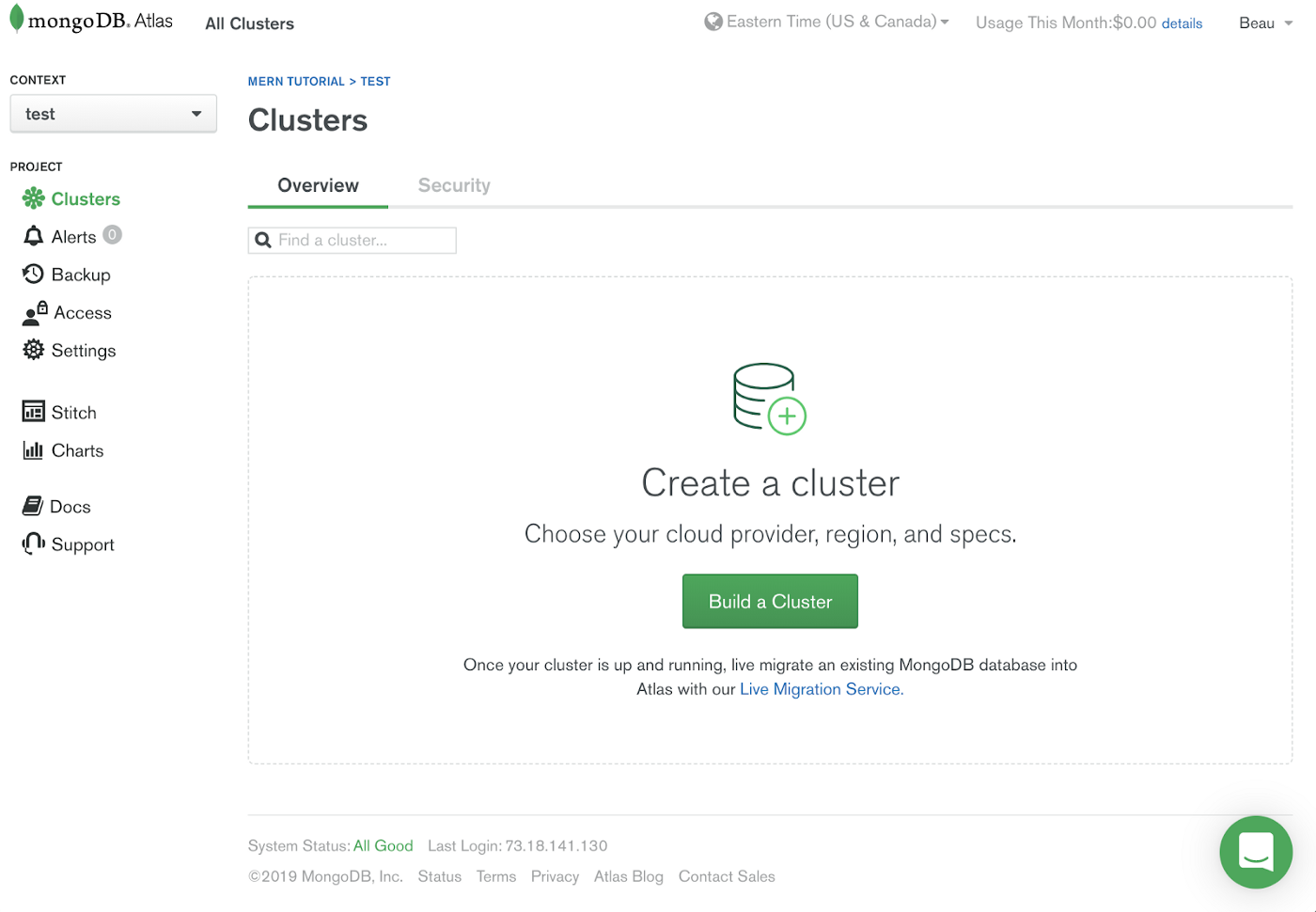Click the Alerts count badge showing 0

coord(112,235)
